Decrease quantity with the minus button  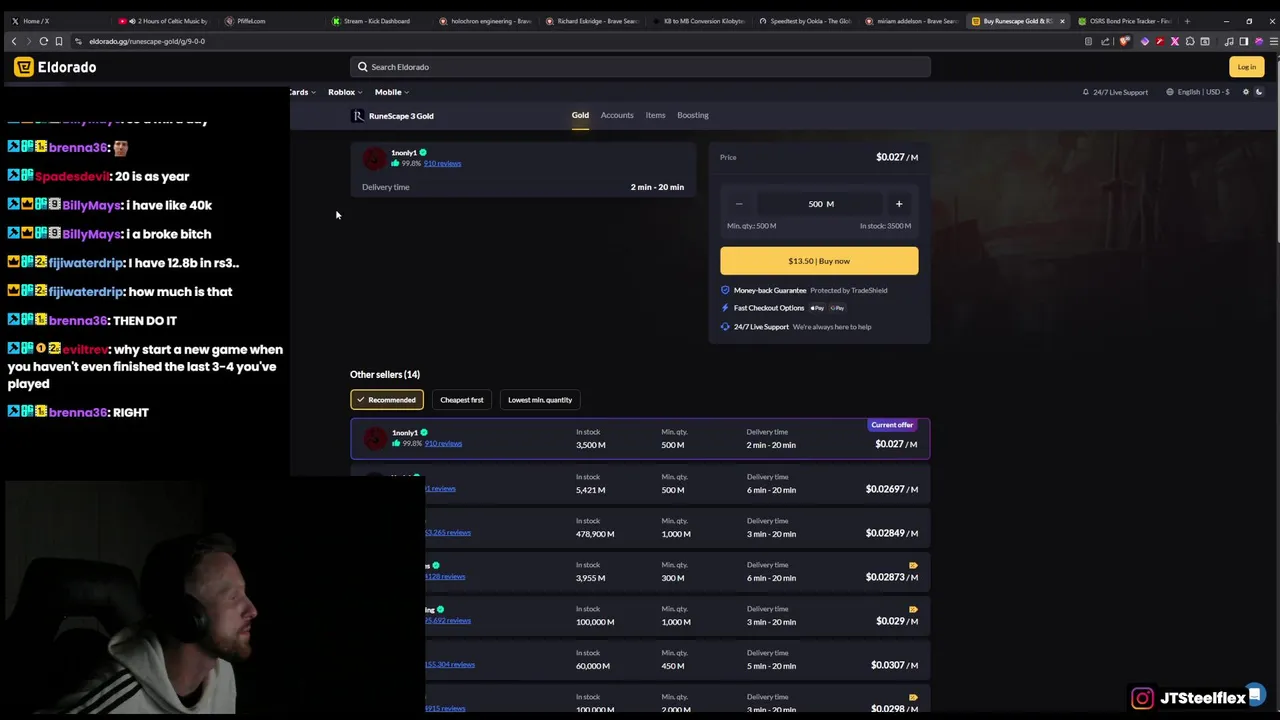(739, 204)
